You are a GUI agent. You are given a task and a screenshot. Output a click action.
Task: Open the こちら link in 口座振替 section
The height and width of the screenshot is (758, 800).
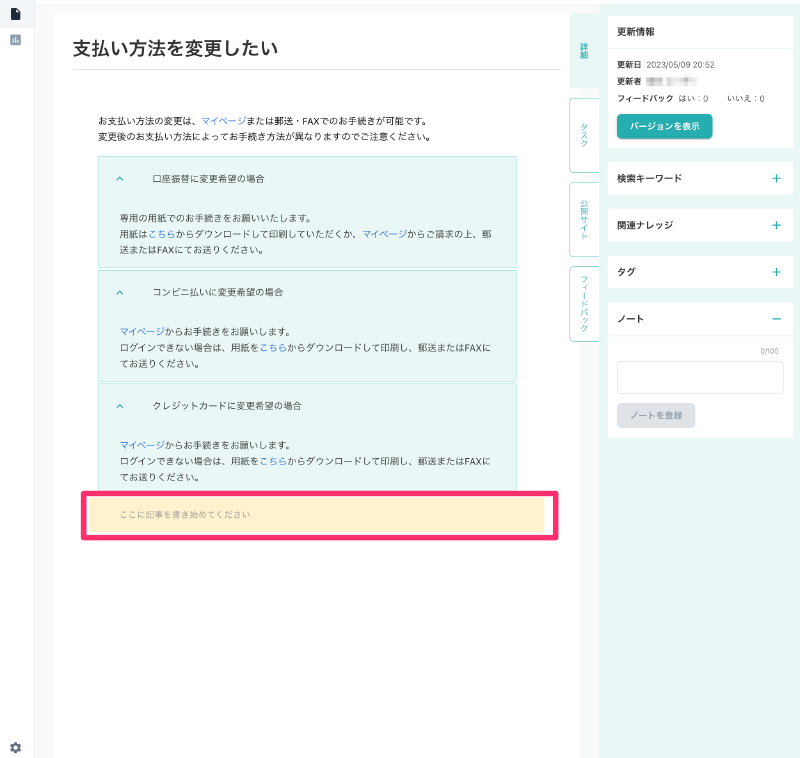tap(161, 233)
